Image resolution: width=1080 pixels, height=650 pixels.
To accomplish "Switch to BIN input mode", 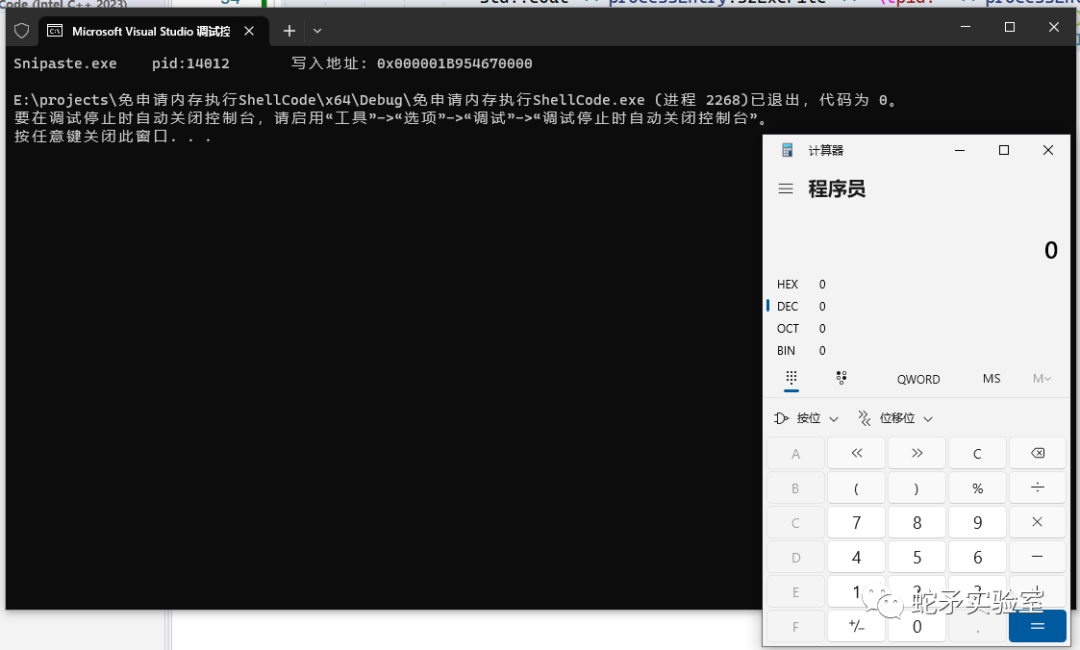I will point(786,350).
